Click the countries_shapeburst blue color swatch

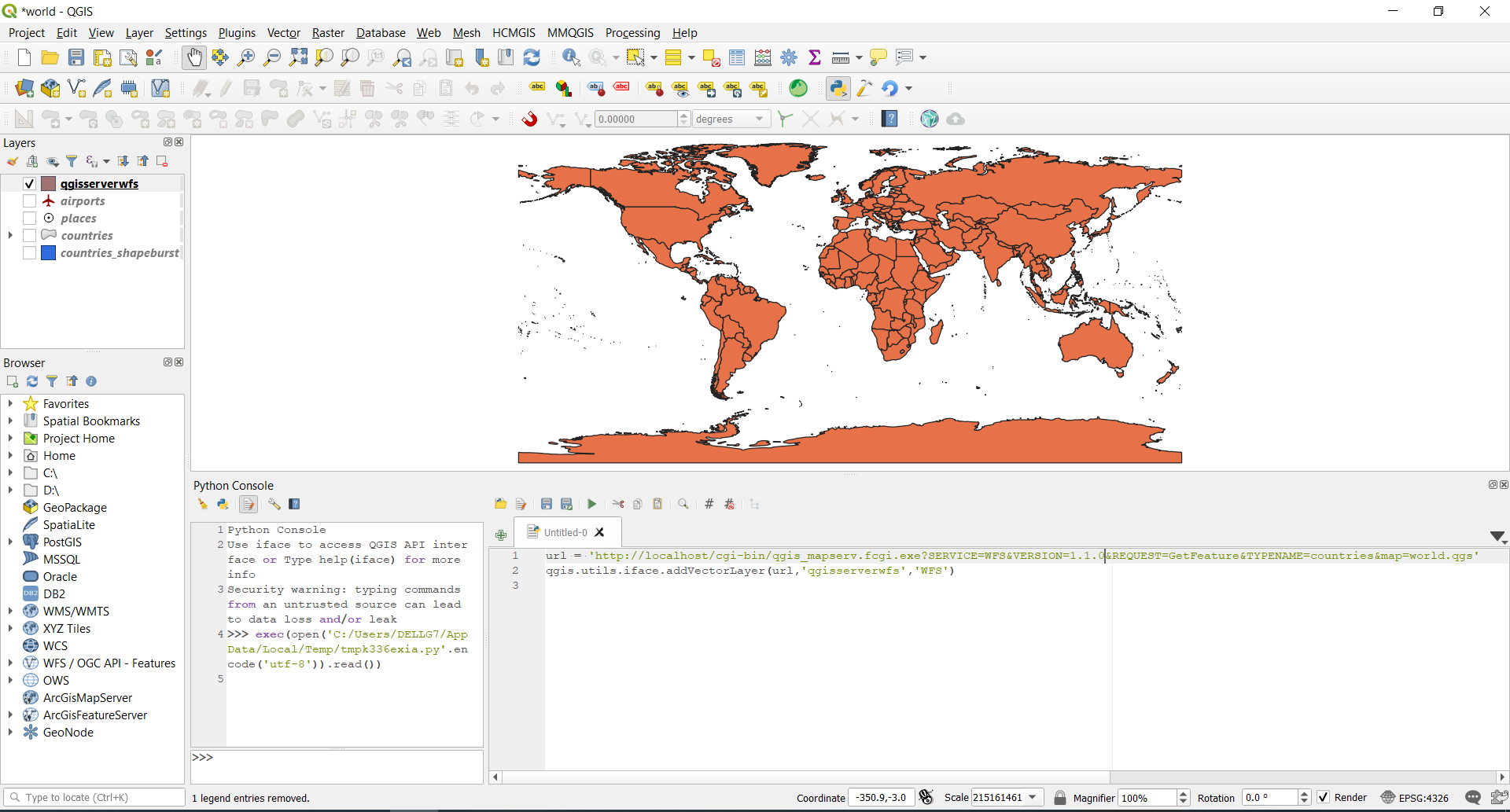point(49,252)
